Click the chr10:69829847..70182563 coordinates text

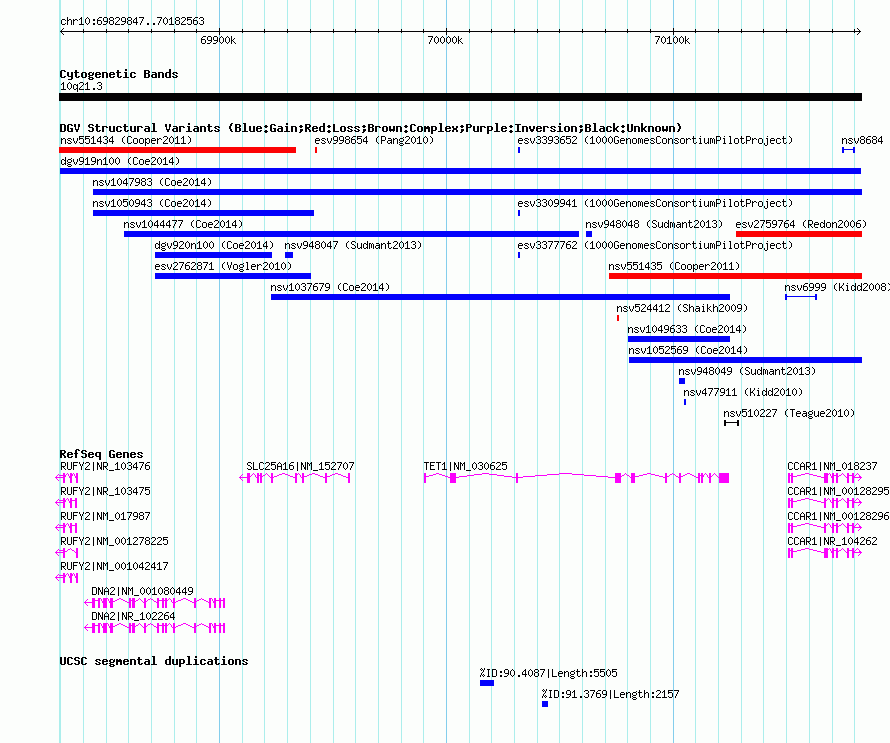(132, 21)
